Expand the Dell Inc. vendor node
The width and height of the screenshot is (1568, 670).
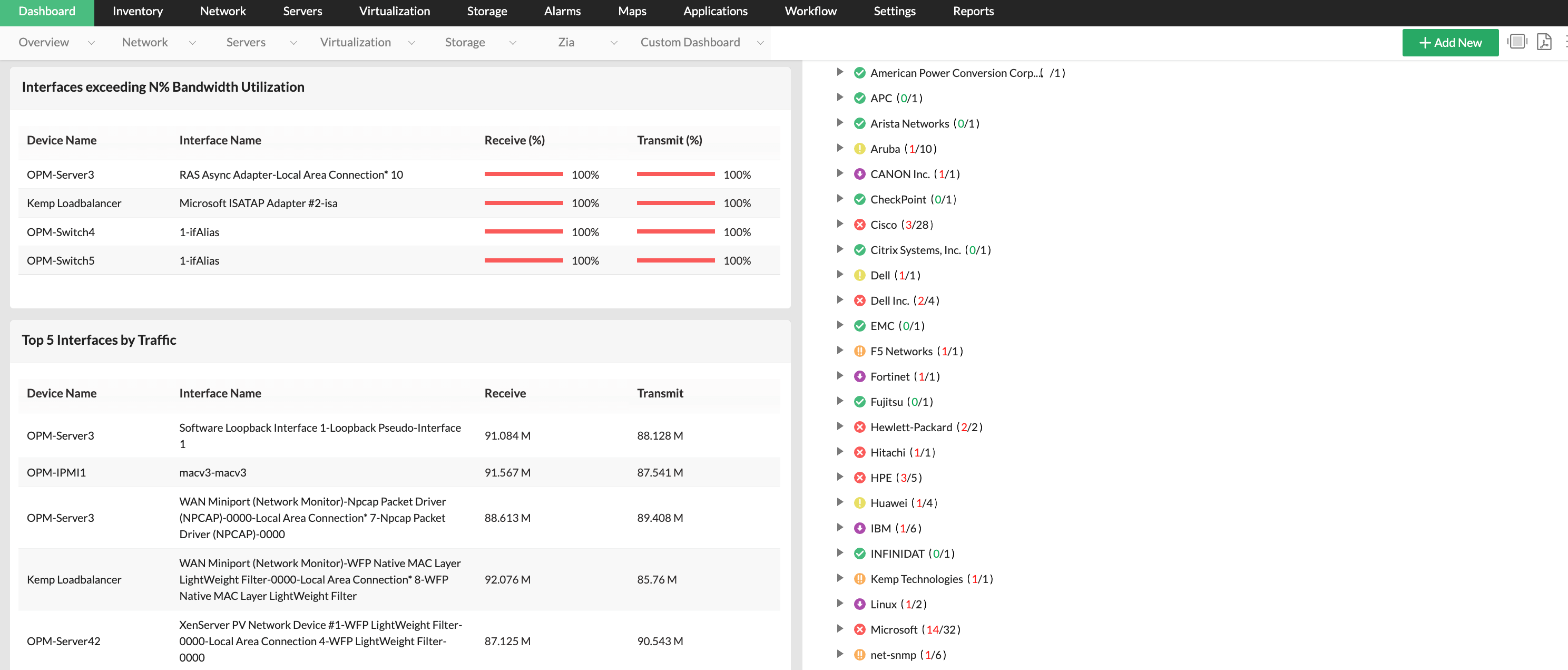[840, 300]
